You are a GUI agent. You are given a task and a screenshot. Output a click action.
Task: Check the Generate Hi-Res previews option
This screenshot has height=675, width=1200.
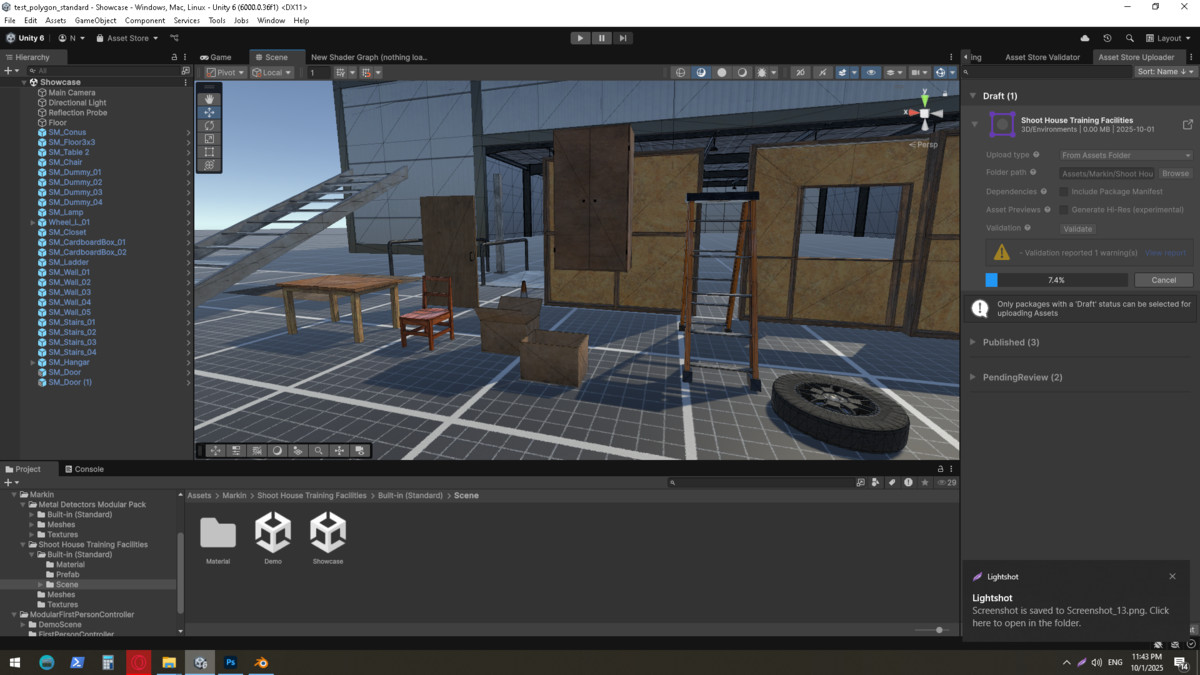pos(1064,210)
